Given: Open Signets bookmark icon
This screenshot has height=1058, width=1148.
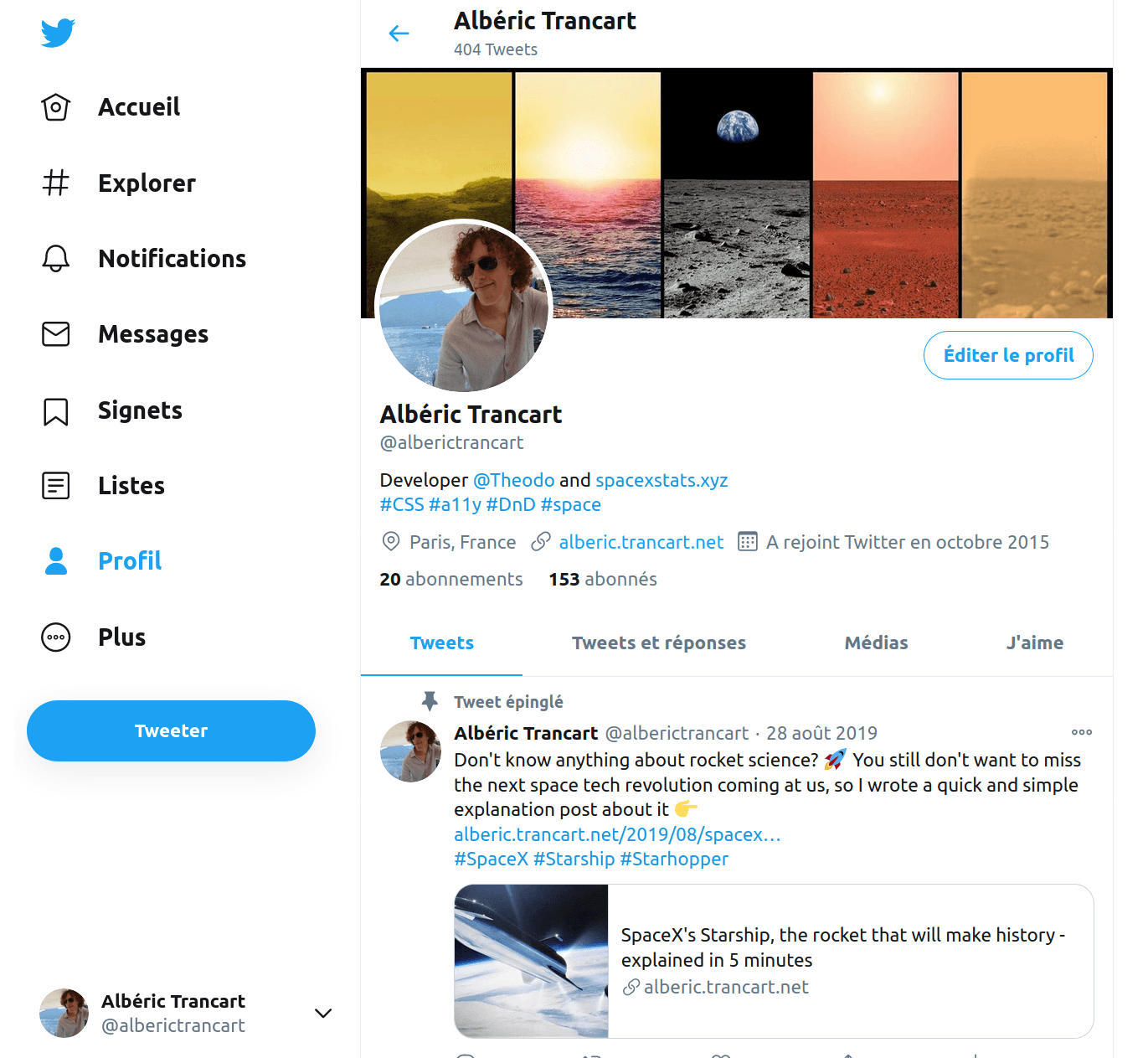Looking at the screenshot, I should 56,410.
